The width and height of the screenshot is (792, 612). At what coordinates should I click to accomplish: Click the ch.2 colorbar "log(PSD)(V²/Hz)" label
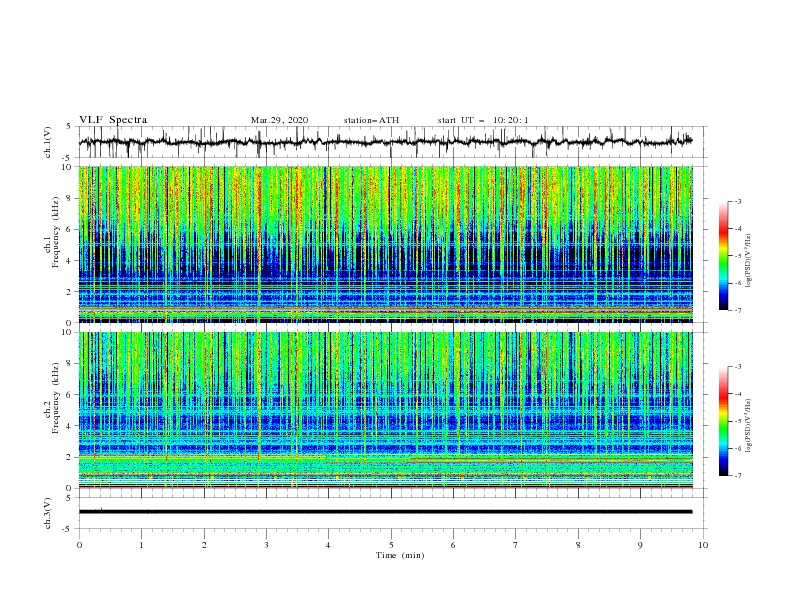(749, 425)
